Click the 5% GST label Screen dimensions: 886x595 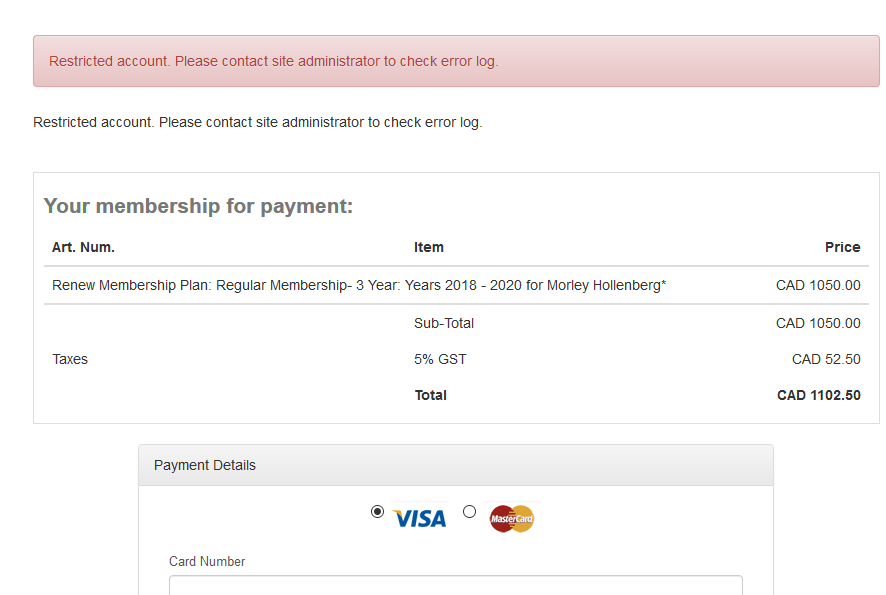pos(440,359)
